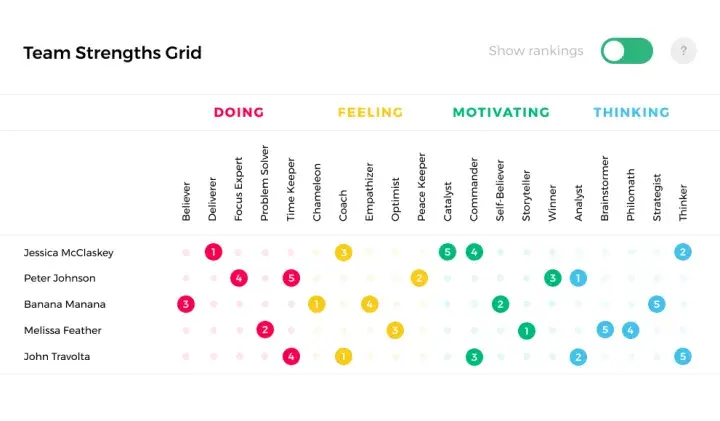Click Jessica McClaskey's red Deliverer badge 1

pyautogui.click(x=213, y=252)
